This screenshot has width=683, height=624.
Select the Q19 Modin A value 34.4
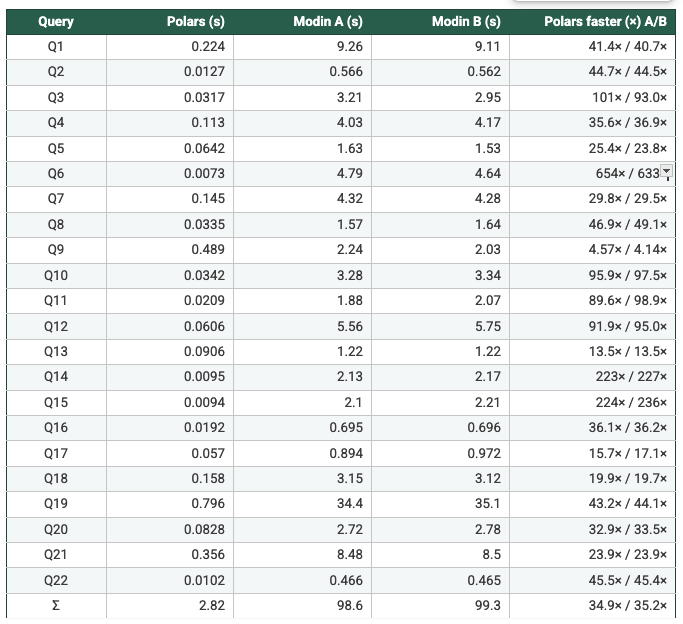pos(302,504)
